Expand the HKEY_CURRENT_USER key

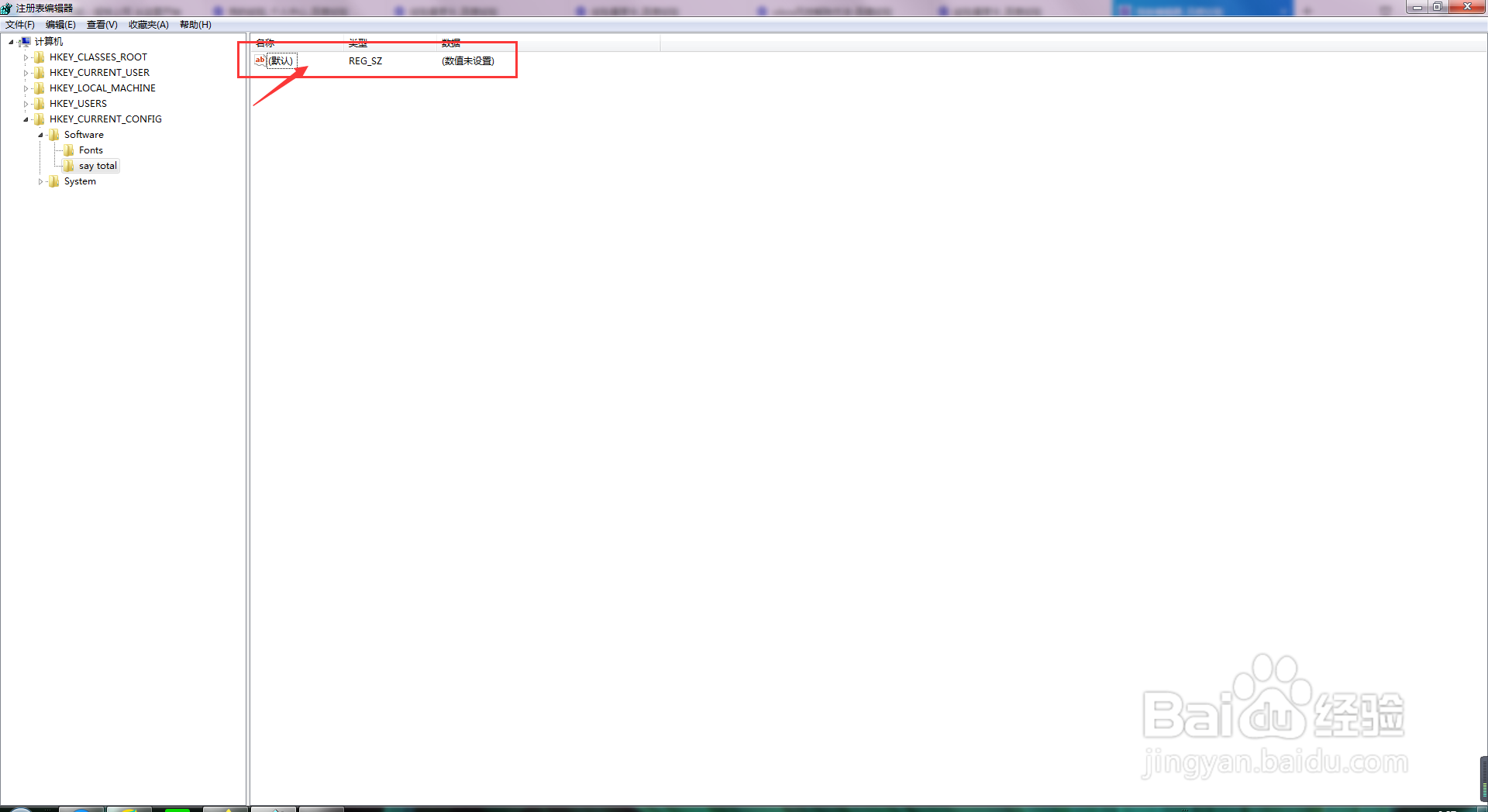point(26,73)
